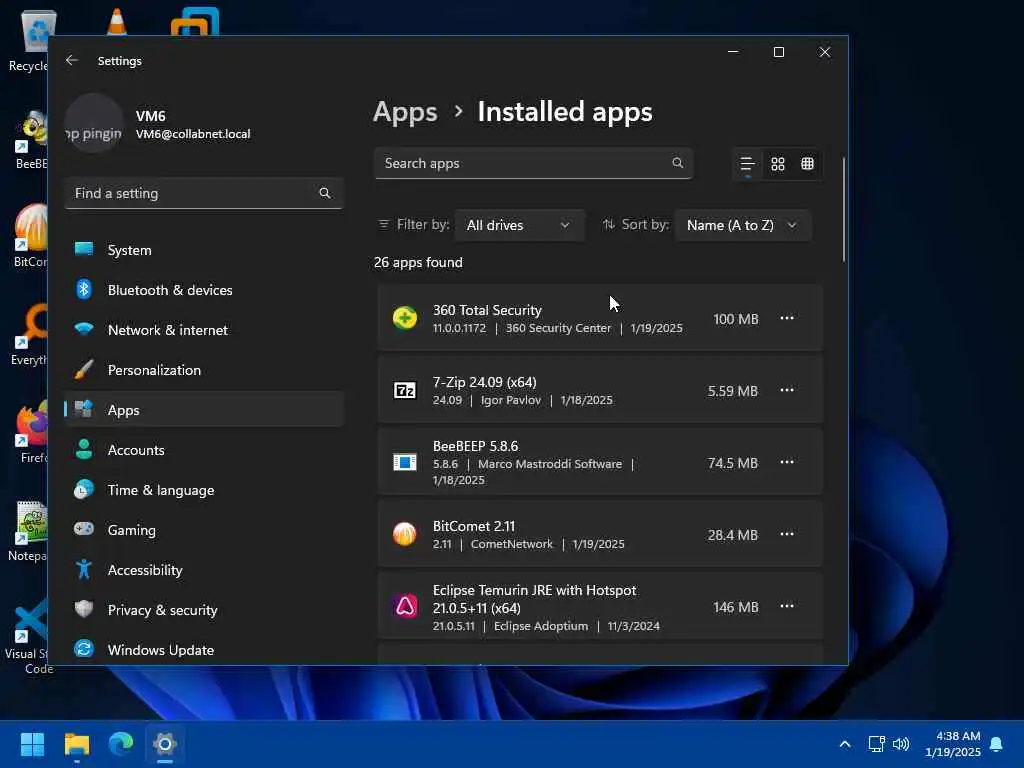Open Gaming settings
Screen dimensions: 1024x768
click(x=204, y=530)
